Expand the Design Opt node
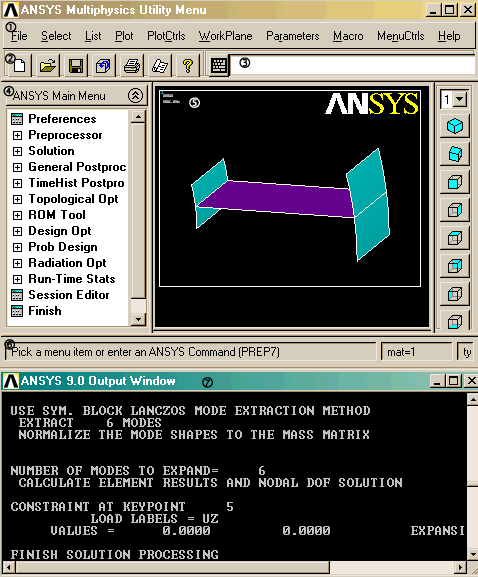The image size is (478, 577). [x=17, y=231]
